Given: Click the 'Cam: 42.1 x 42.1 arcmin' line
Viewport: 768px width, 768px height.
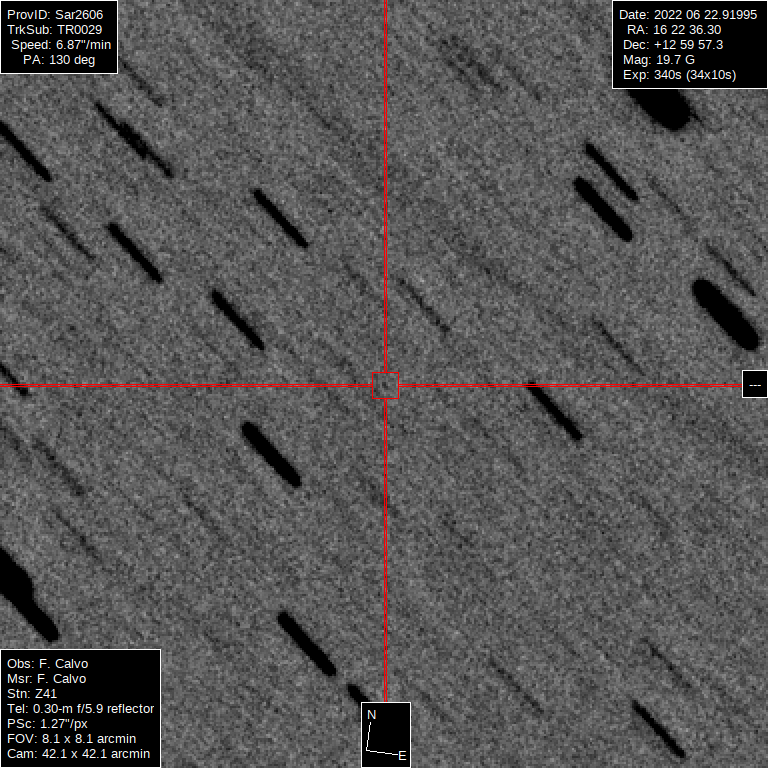Looking at the screenshot, I should point(78,754).
